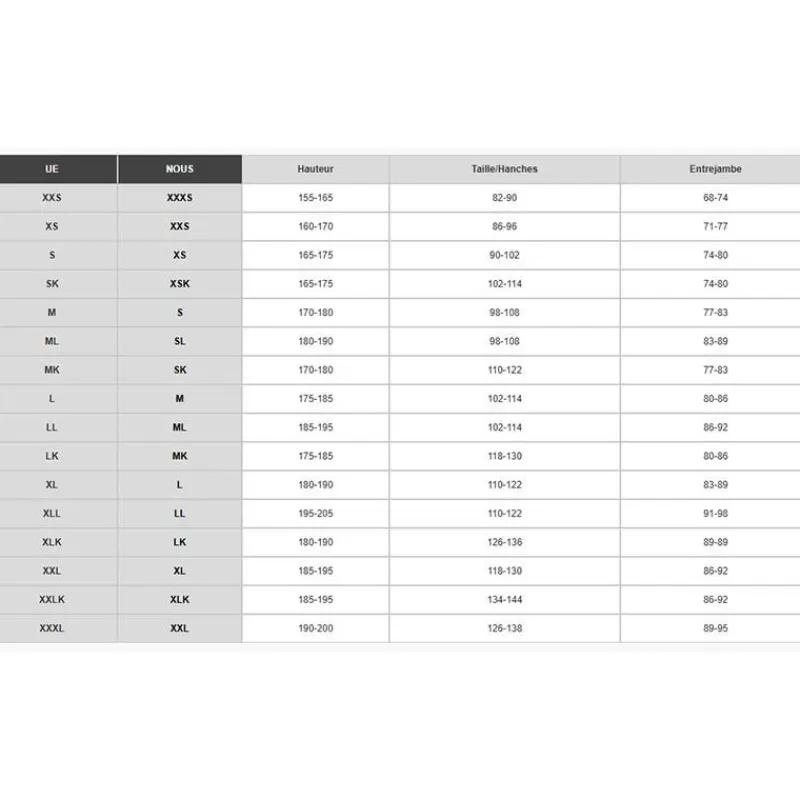Click the XXLK size in UE column
800x800 pixels.
click(x=52, y=599)
